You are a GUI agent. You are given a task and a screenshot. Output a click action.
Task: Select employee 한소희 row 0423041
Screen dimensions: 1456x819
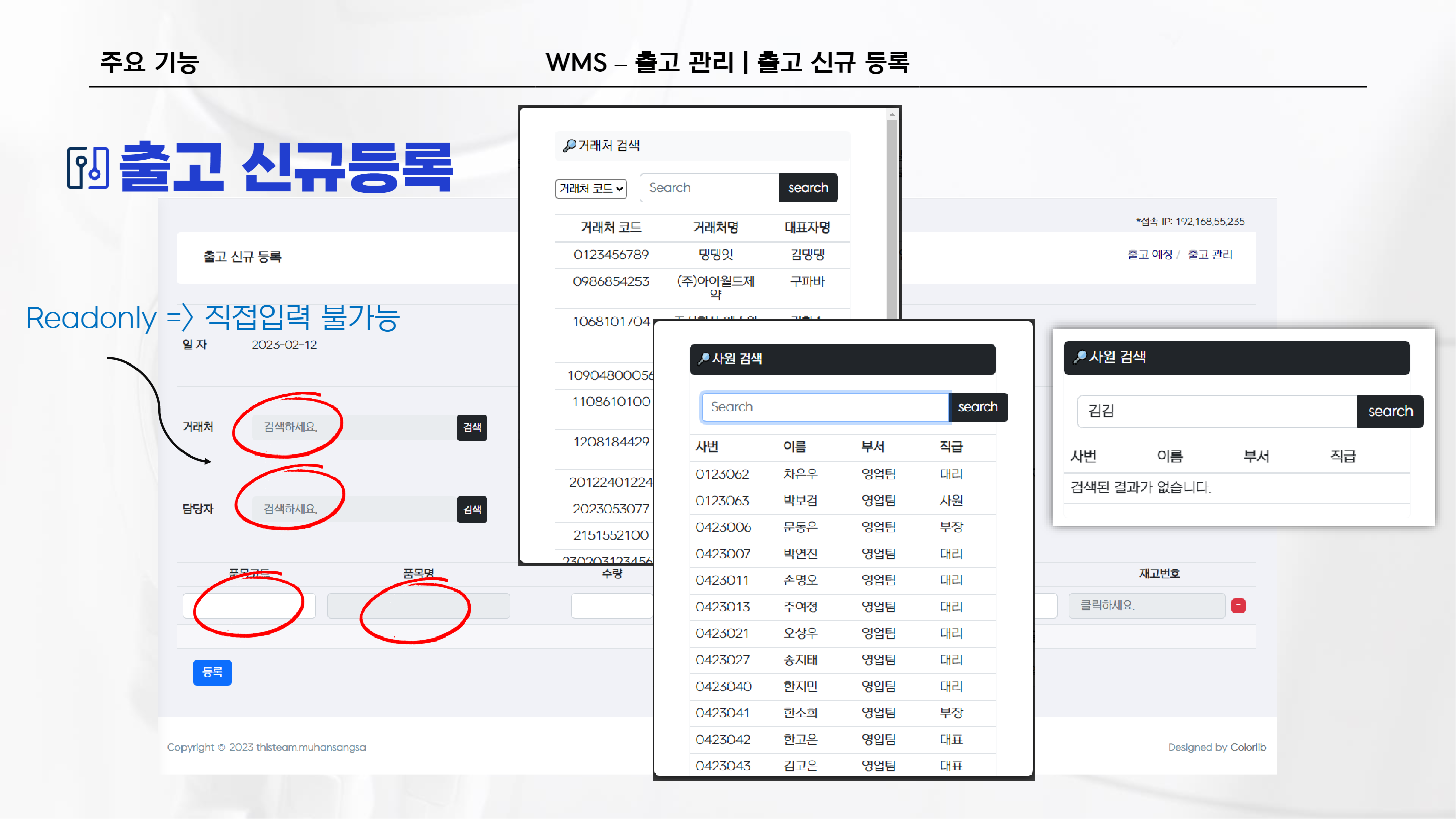pos(842,713)
